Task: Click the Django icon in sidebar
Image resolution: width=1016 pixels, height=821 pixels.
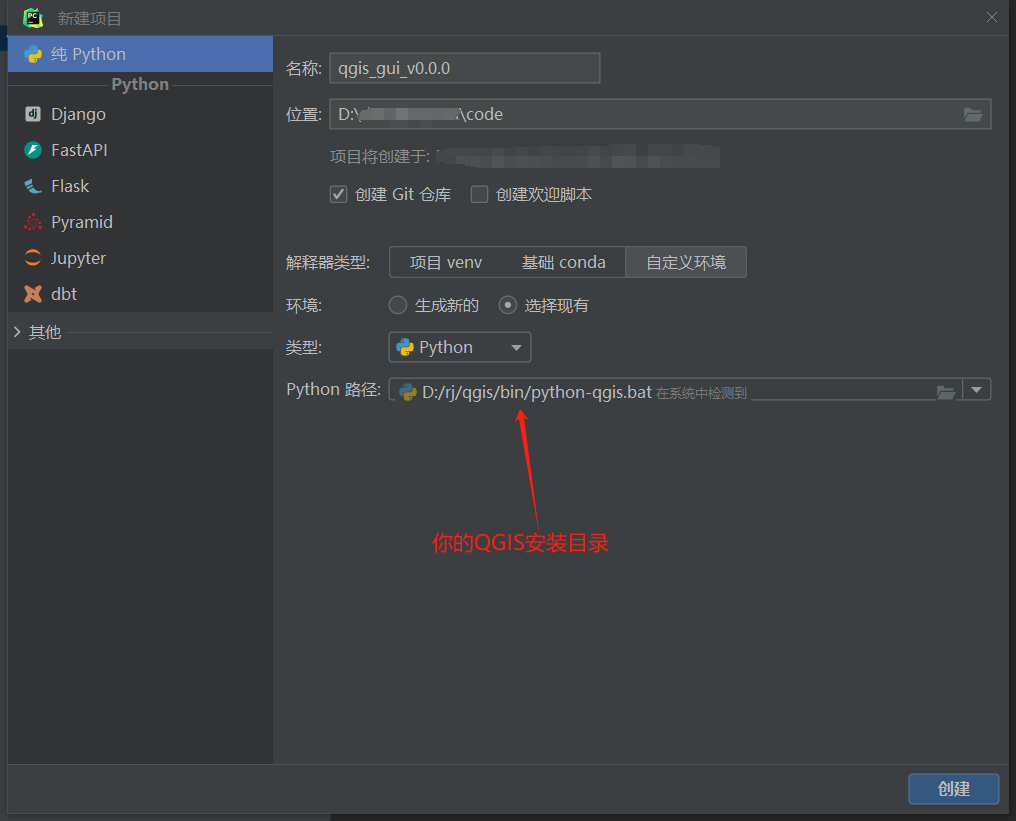Action: coord(33,114)
